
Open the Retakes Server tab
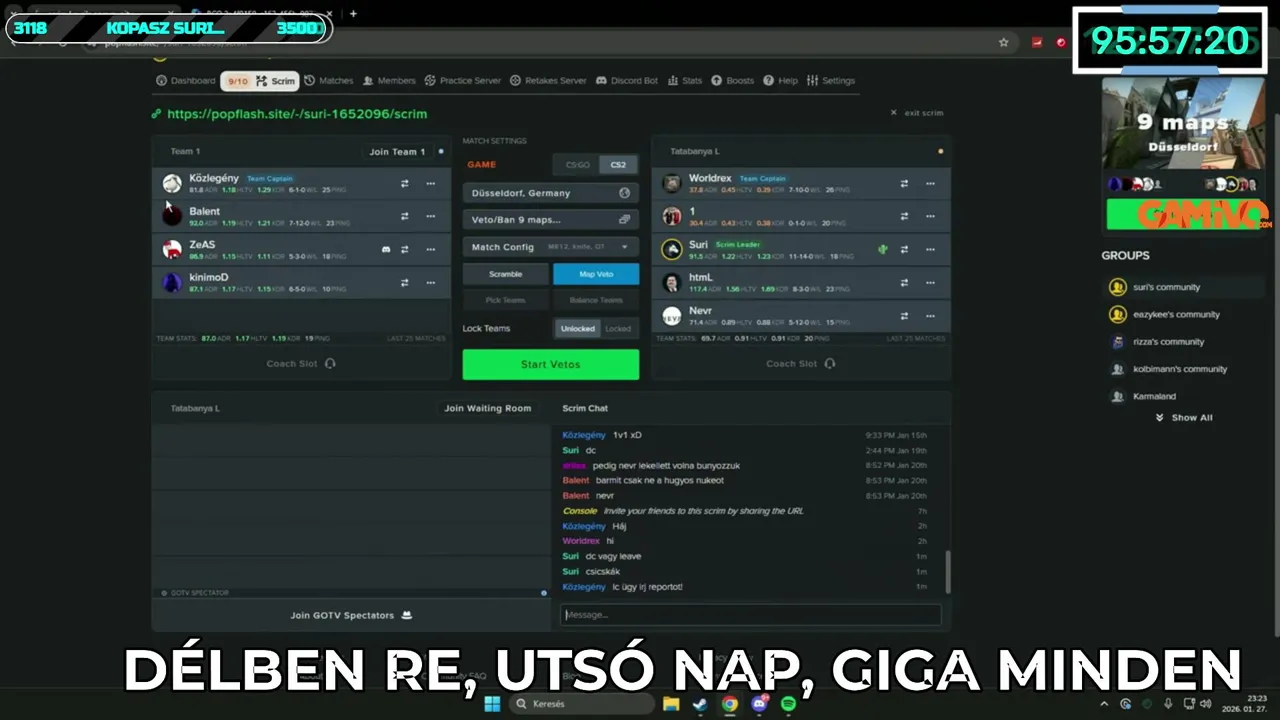tap(548, 81)
